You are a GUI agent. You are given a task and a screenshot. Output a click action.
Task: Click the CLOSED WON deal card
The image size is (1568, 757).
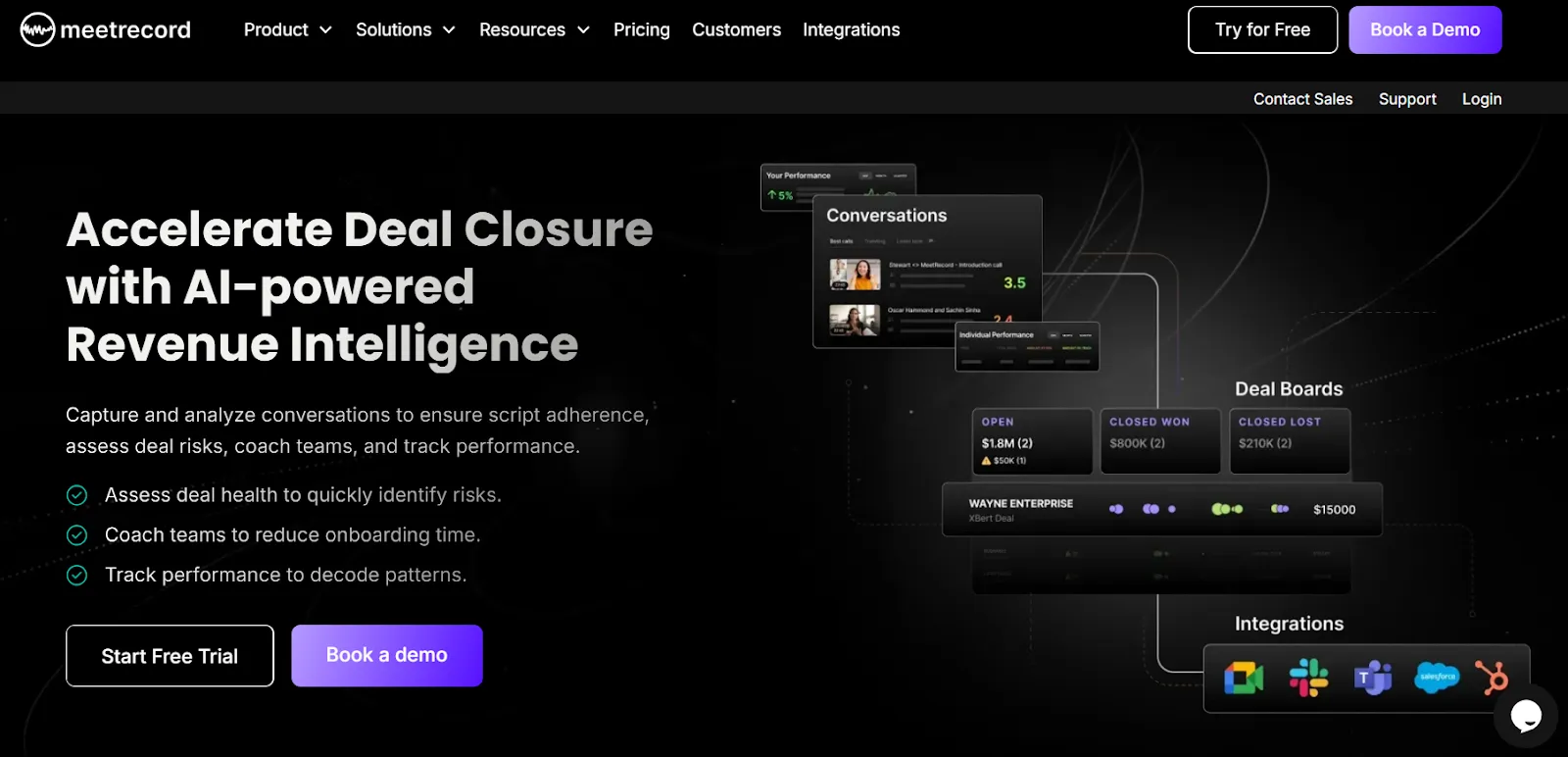coord(1160,441)
